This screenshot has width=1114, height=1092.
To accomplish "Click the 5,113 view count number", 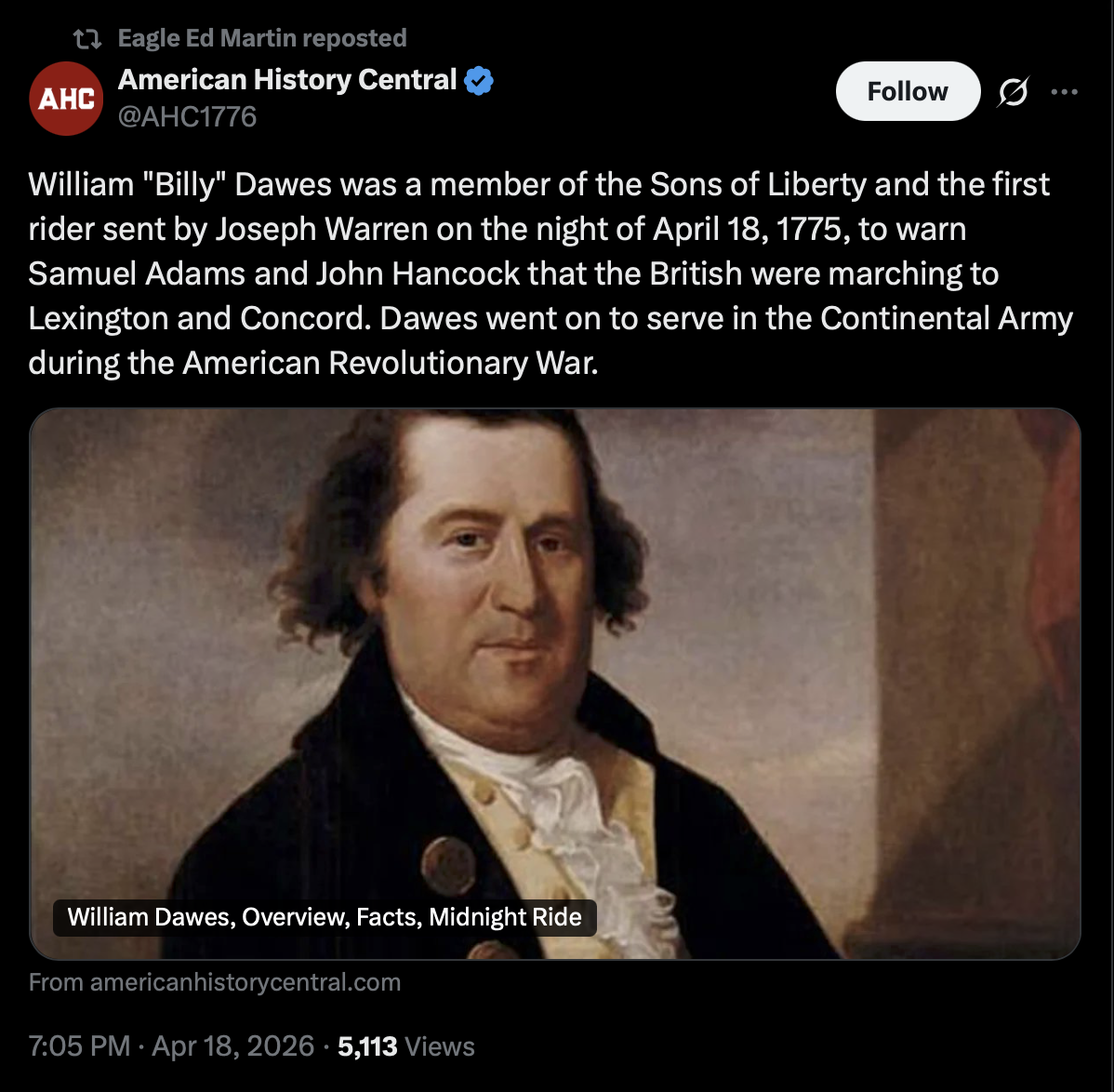I will point(367,1046).
